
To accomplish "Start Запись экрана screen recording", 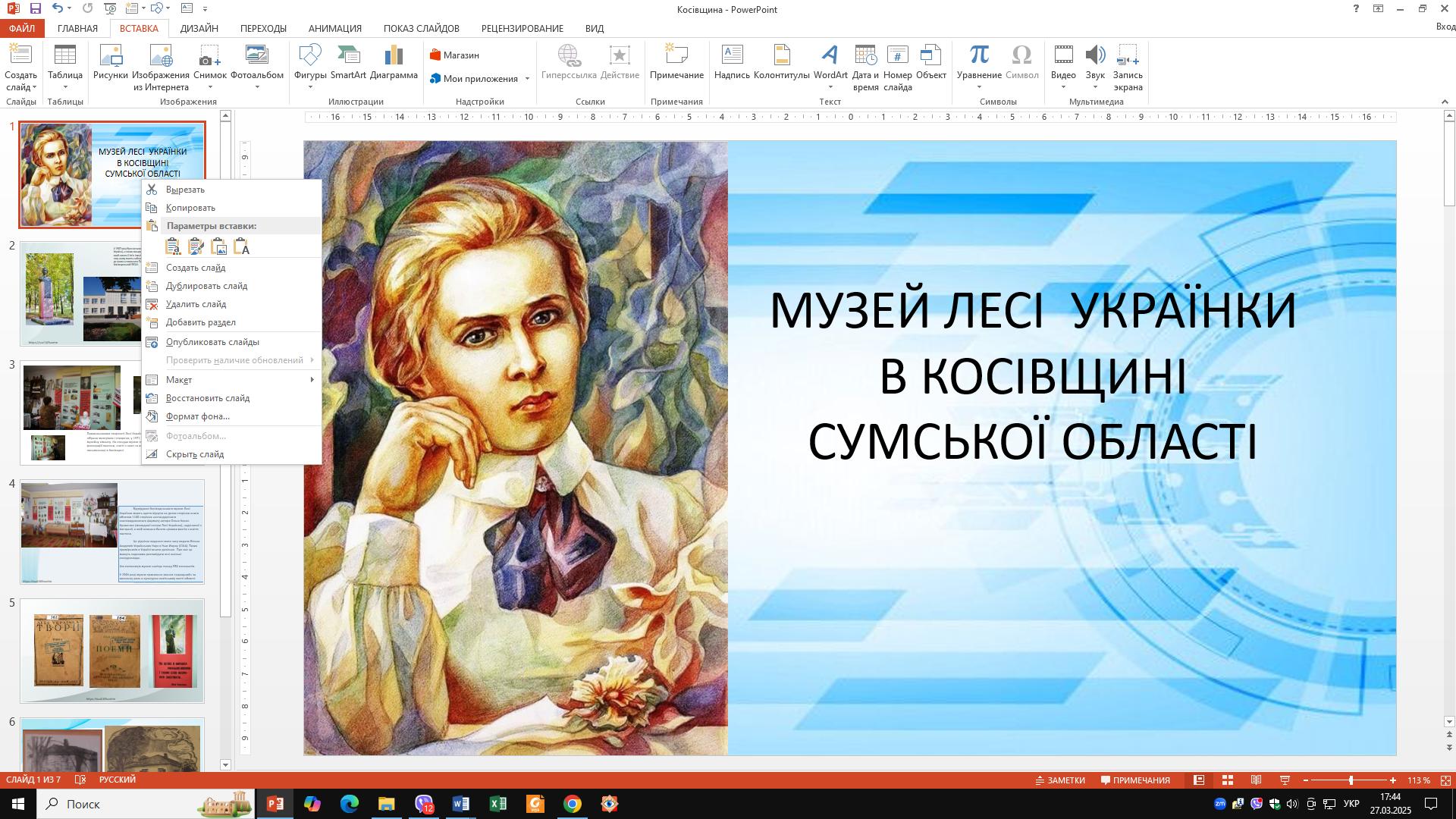I will [1128, 67].
